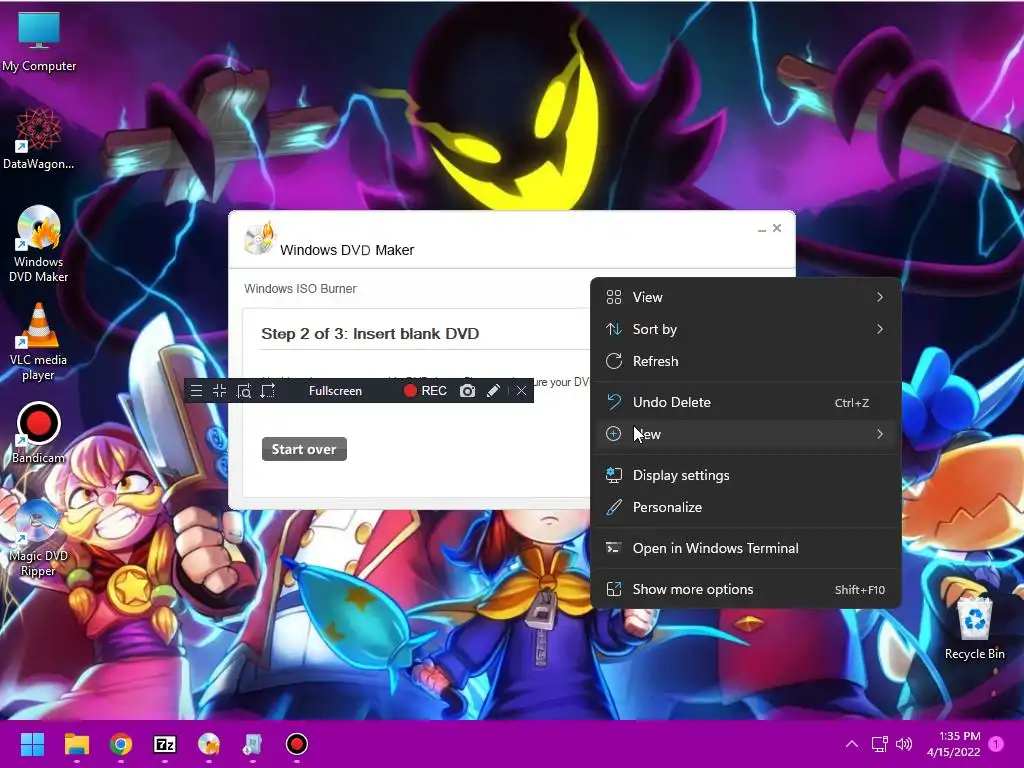Screen dimensions: 1024x768
Task: Open the Sort by submenu
Action: point(745,329)
